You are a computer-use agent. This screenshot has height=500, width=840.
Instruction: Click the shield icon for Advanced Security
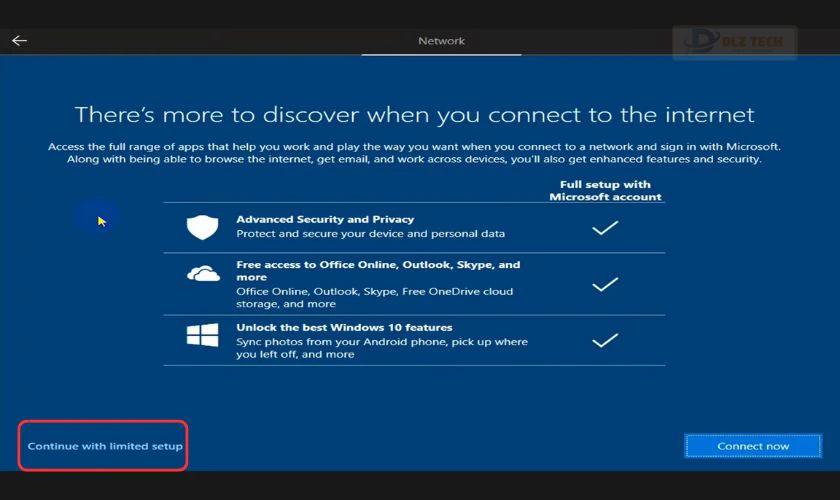[x=202, y=227]
